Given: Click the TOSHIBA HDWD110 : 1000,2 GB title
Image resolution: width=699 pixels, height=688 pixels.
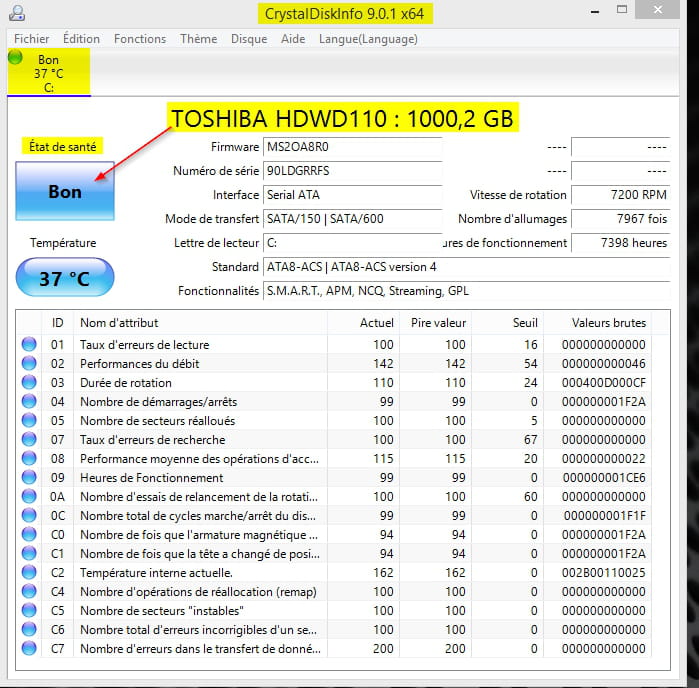Looking at the screenshot, I should [343, 118].
